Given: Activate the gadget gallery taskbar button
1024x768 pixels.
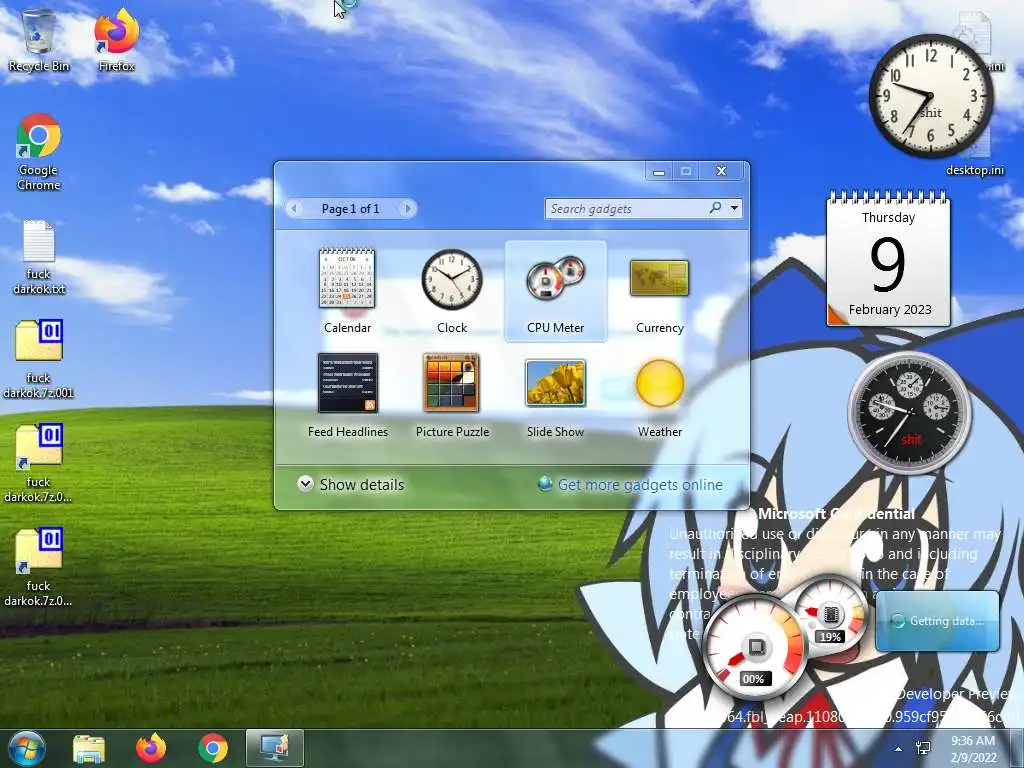Looking at the screenshot, I should point(275,748).
